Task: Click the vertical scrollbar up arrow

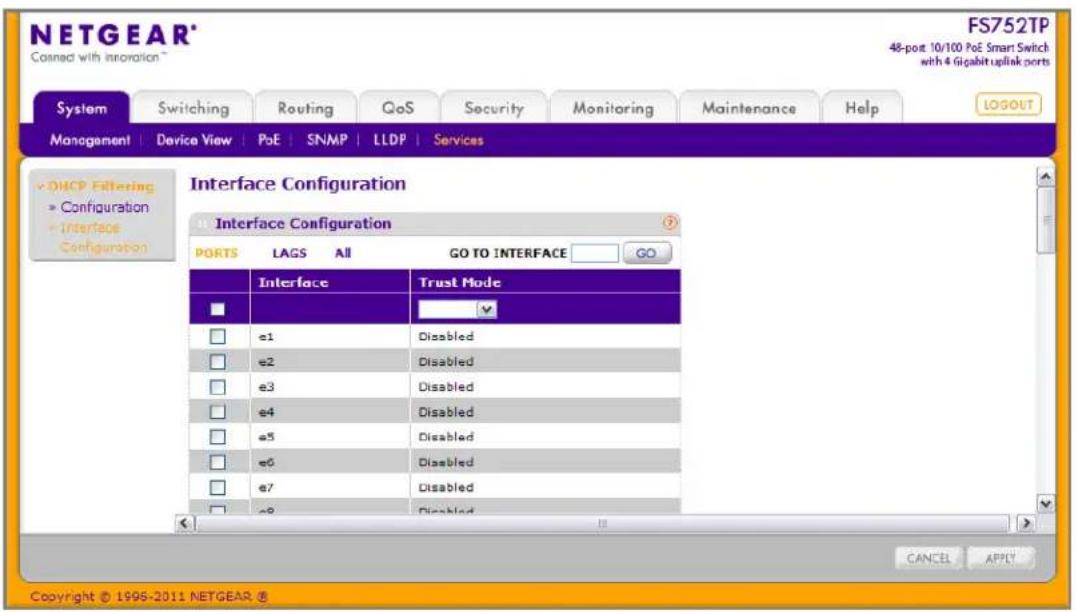Action: [x=1045, y=177]
